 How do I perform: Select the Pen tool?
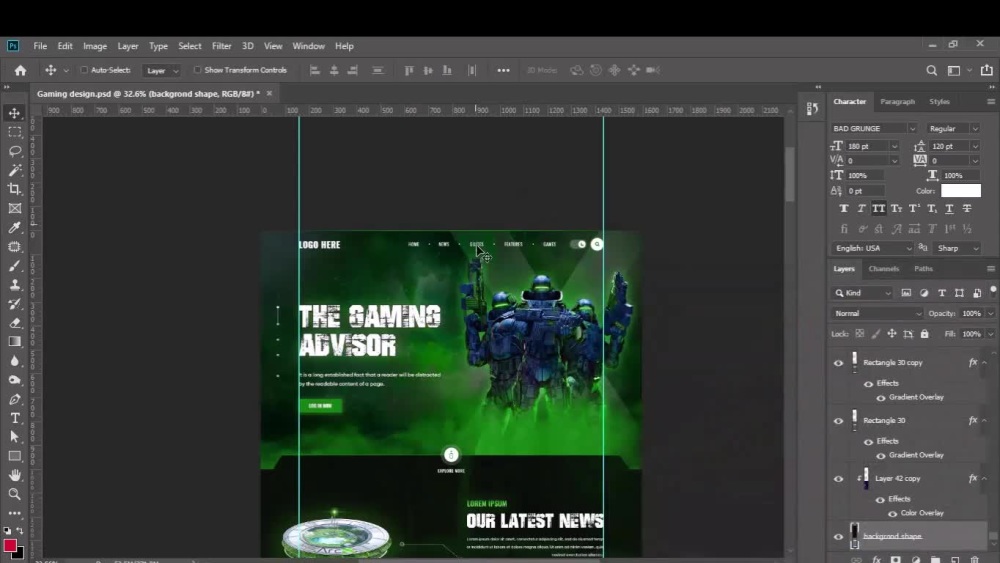click(15, 399)
